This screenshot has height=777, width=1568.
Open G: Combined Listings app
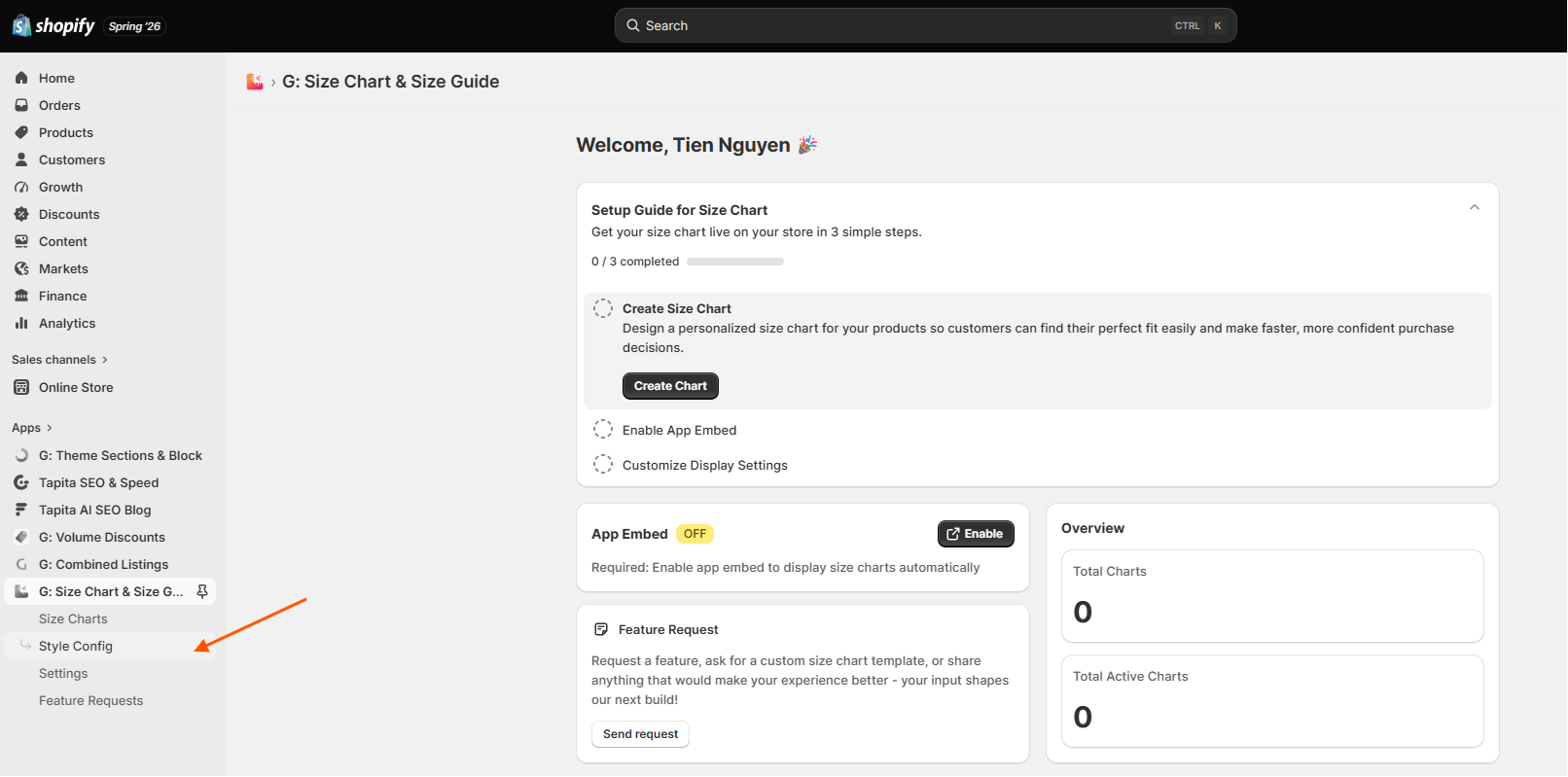[x=110, y=564]
